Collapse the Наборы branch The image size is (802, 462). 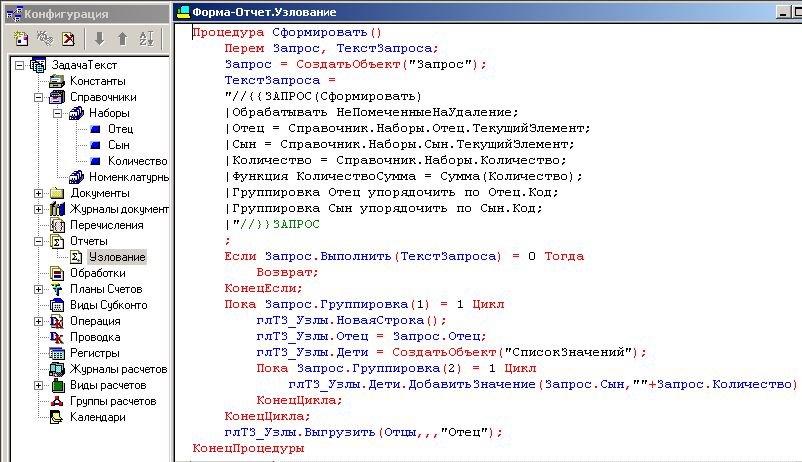click(58, 113)
